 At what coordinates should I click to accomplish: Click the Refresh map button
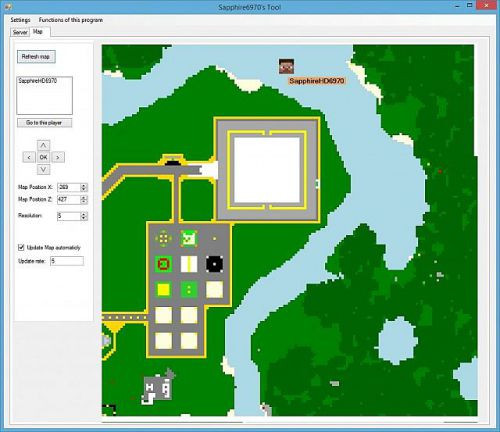pyautogui.click(x=36, y=57)
